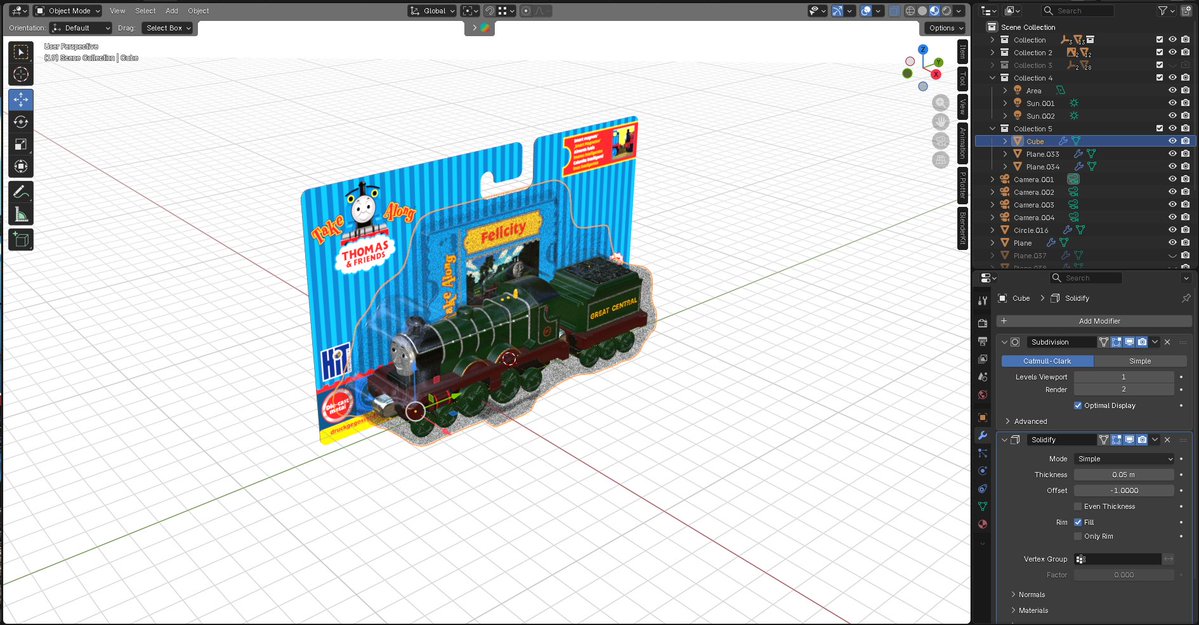
Task: Open the Drag Select Box dropdown
Action: pyautogui.click(x=167, y=28)
